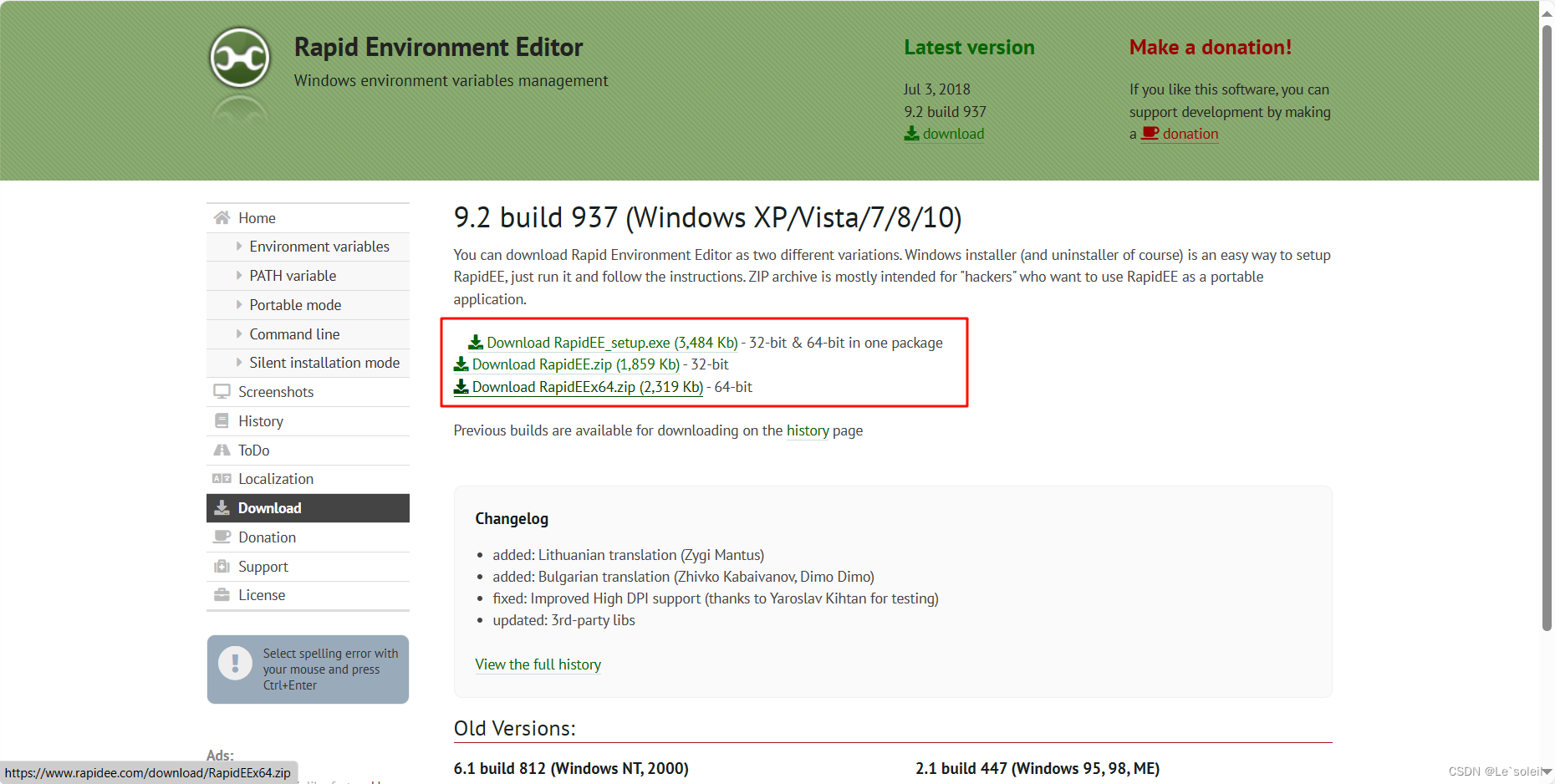Click download icon beside RapidEE.zip
This screenshot has width=1555, height=784.
click(x=461, y=364)
